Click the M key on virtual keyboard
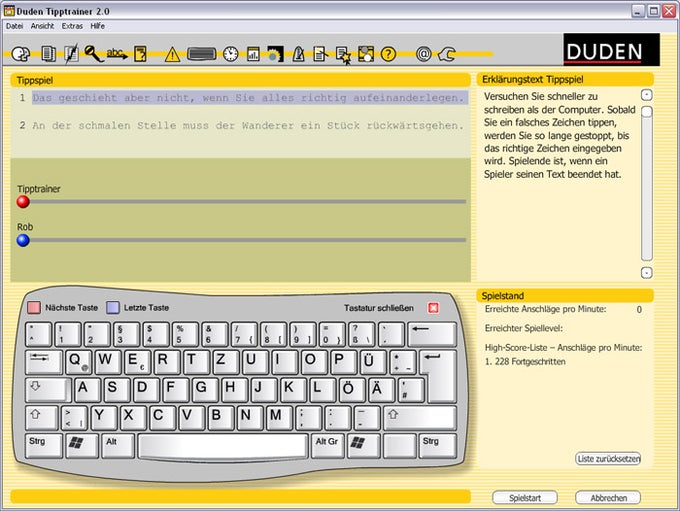The height and width of the screenshot is (511, 680). [x=279, y=417]
